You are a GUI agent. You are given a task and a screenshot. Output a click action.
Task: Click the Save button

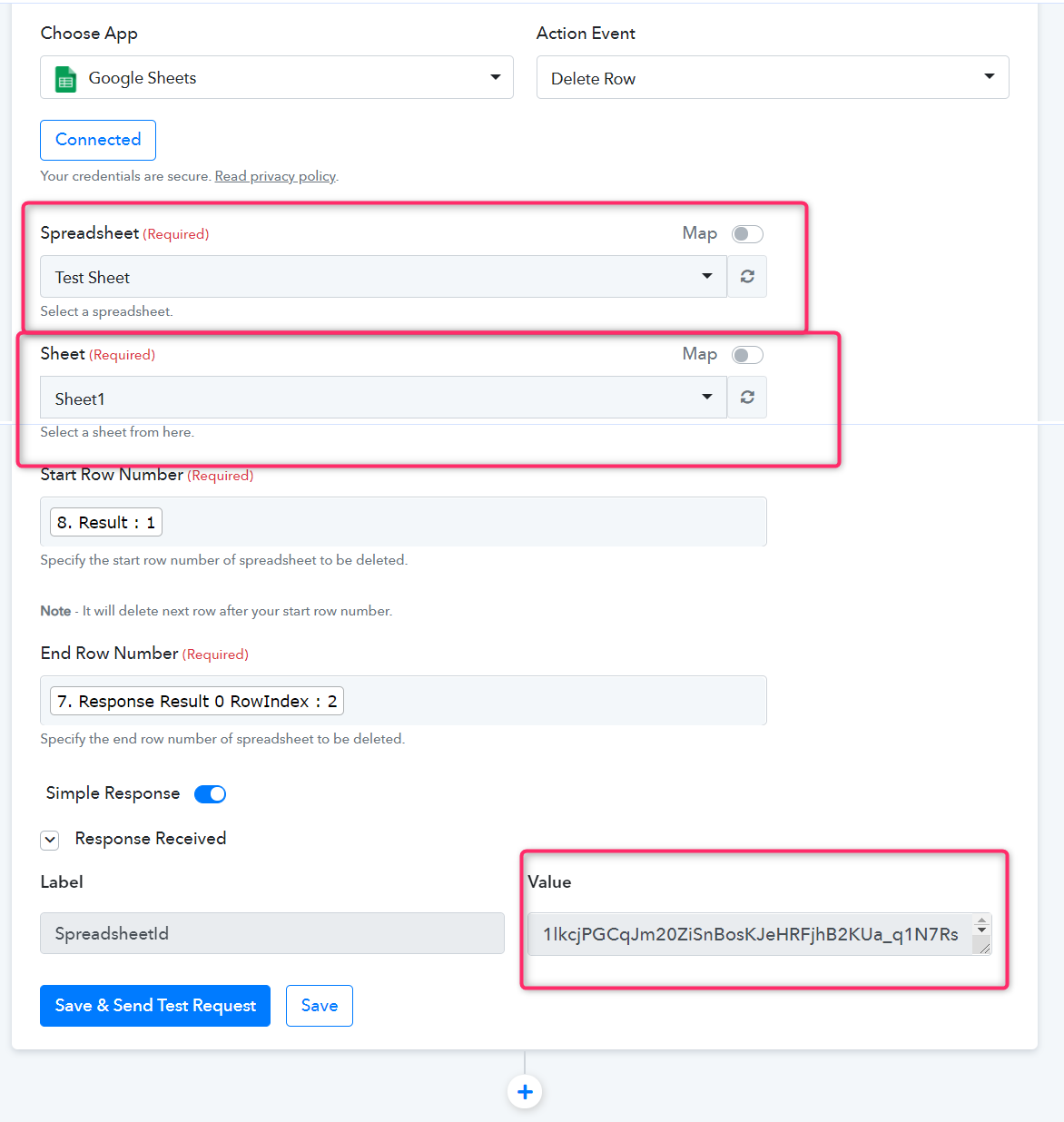[320, 1006]
